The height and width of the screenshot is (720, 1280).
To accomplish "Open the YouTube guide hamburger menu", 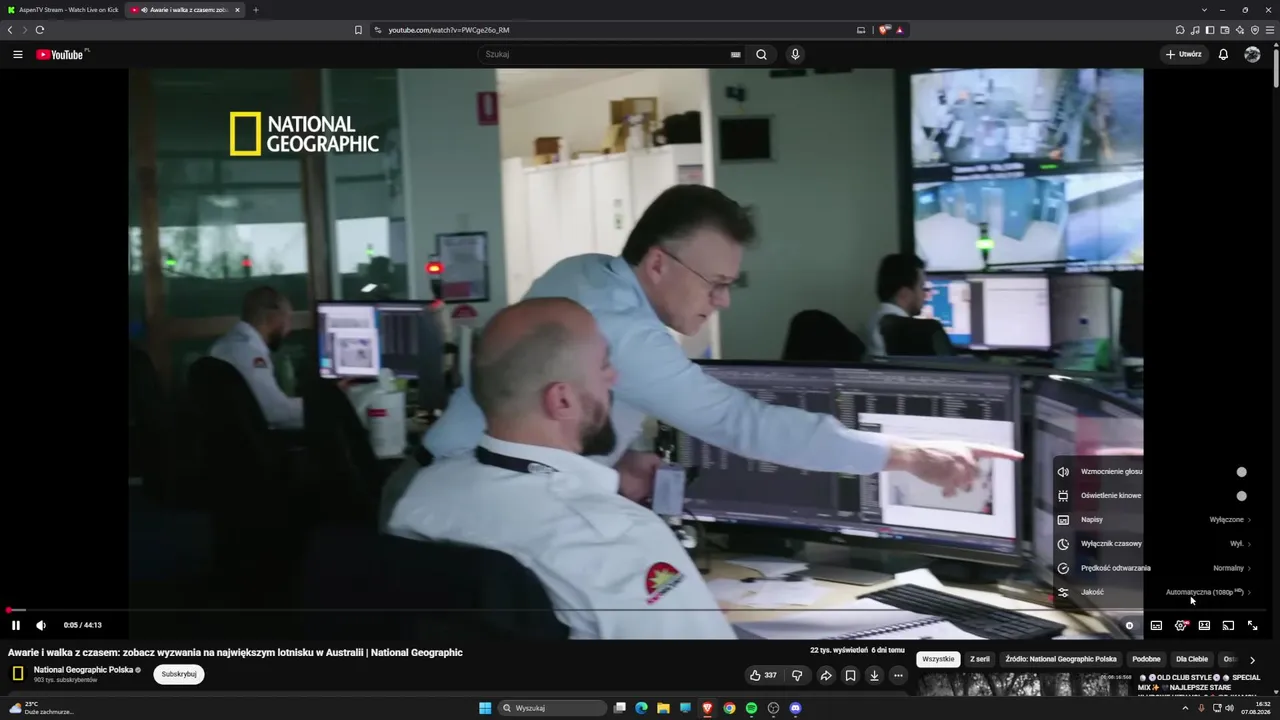I will tap(17, 55).
